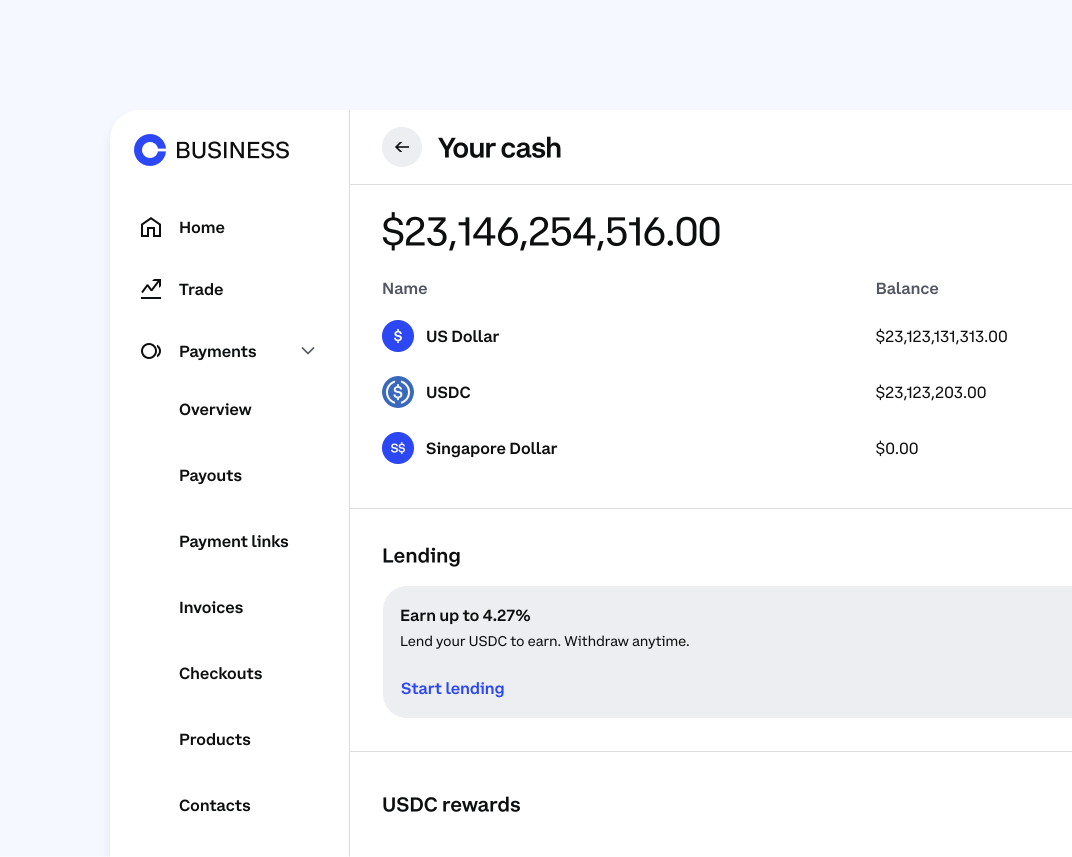
Task: Click Earn up to 4.27% text
Action: [x=465, y=615]
